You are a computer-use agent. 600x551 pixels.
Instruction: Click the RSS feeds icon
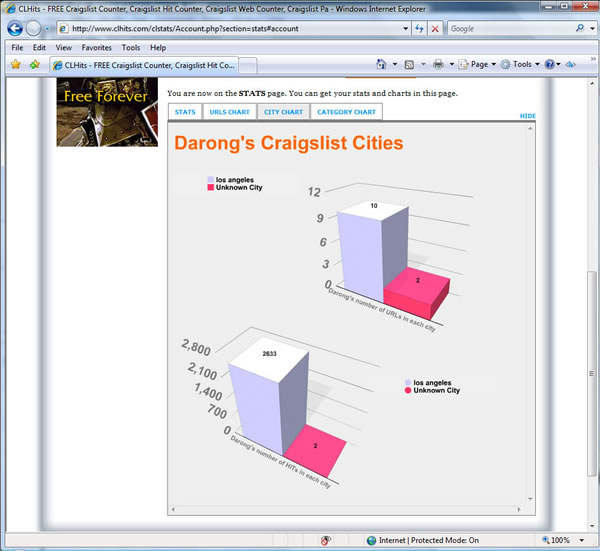[x=409, y=65]
